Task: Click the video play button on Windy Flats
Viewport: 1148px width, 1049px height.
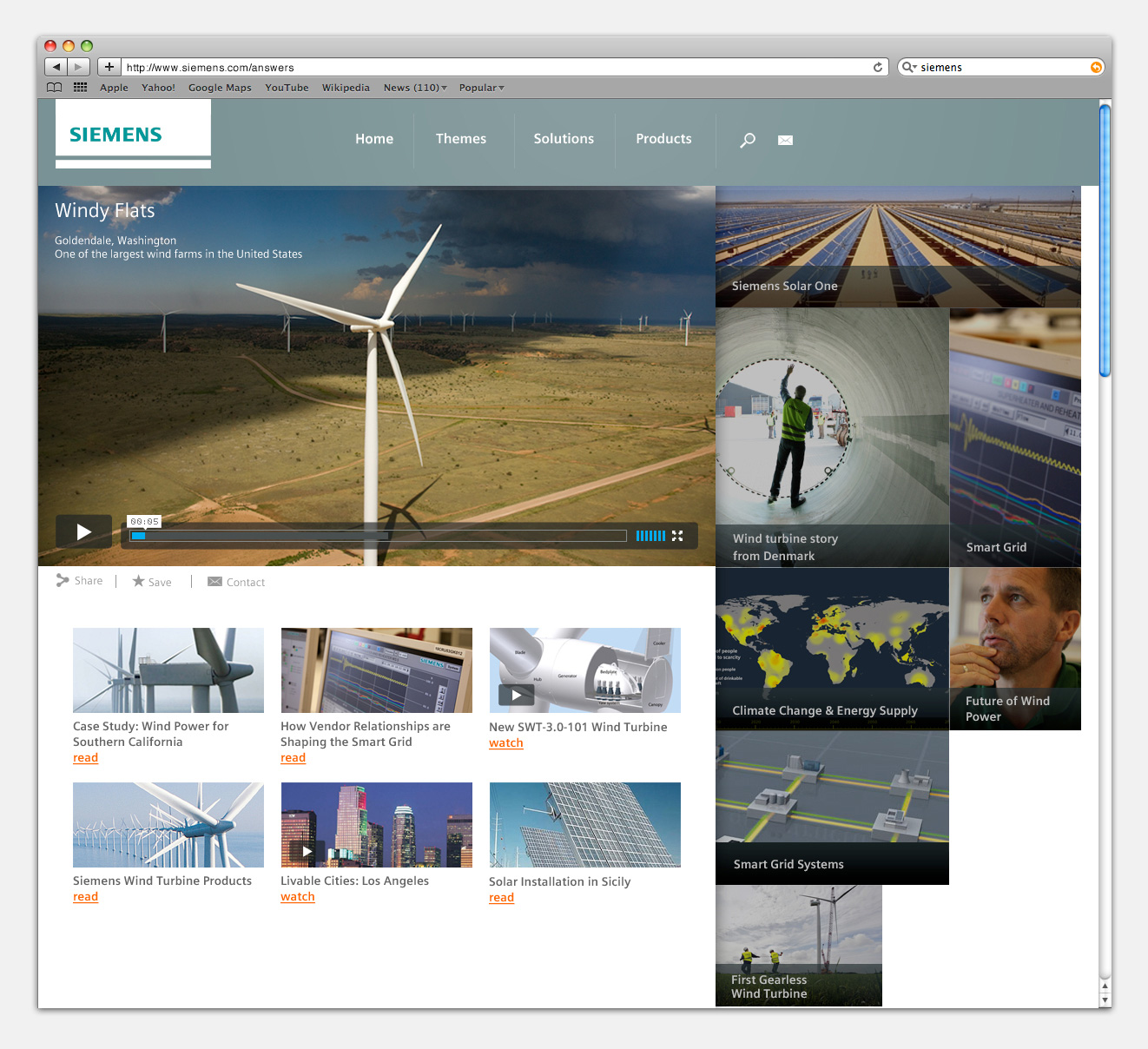Action: [x=84, y=531]
